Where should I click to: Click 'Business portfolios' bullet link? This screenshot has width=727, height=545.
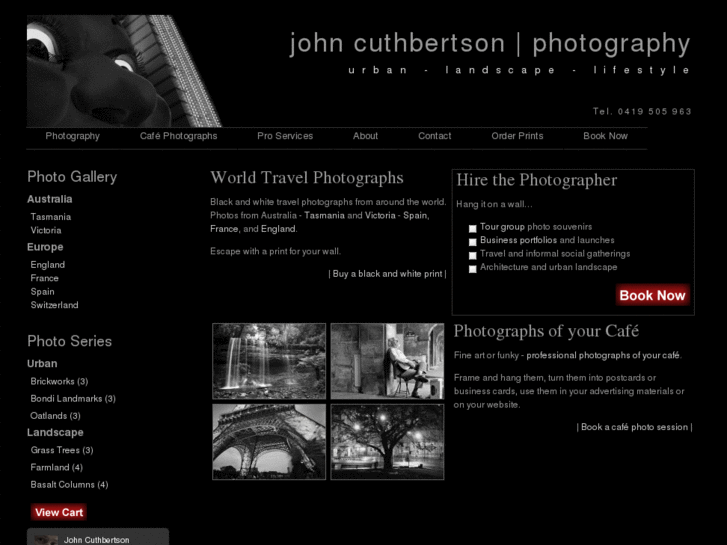518,240
